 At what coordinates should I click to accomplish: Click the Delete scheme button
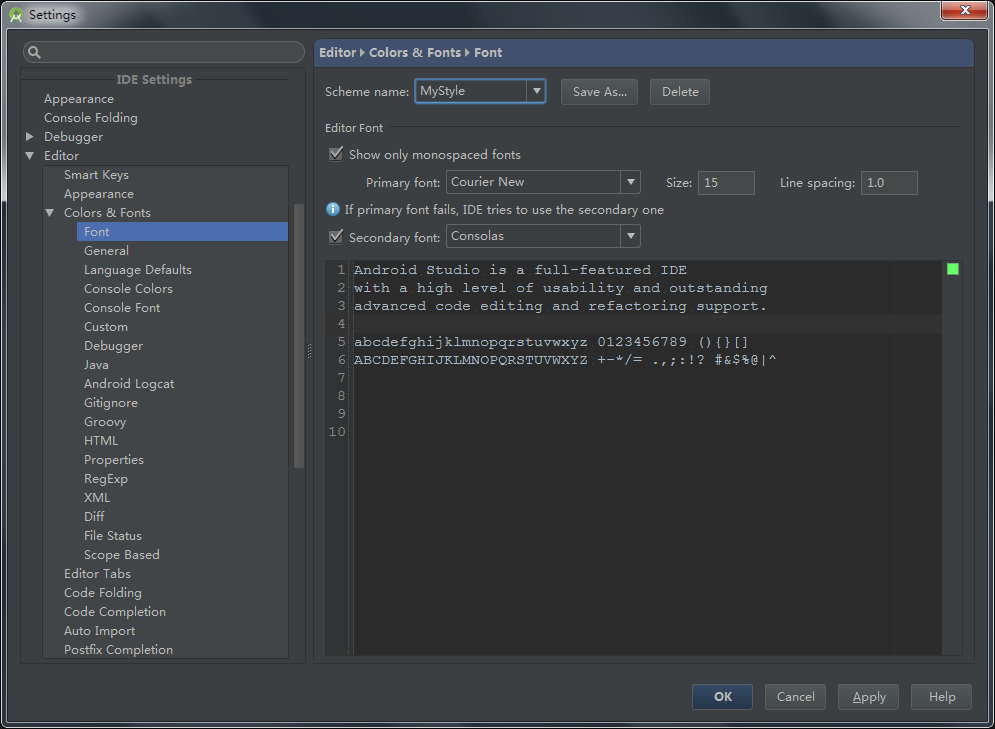[x=680, y=92]
